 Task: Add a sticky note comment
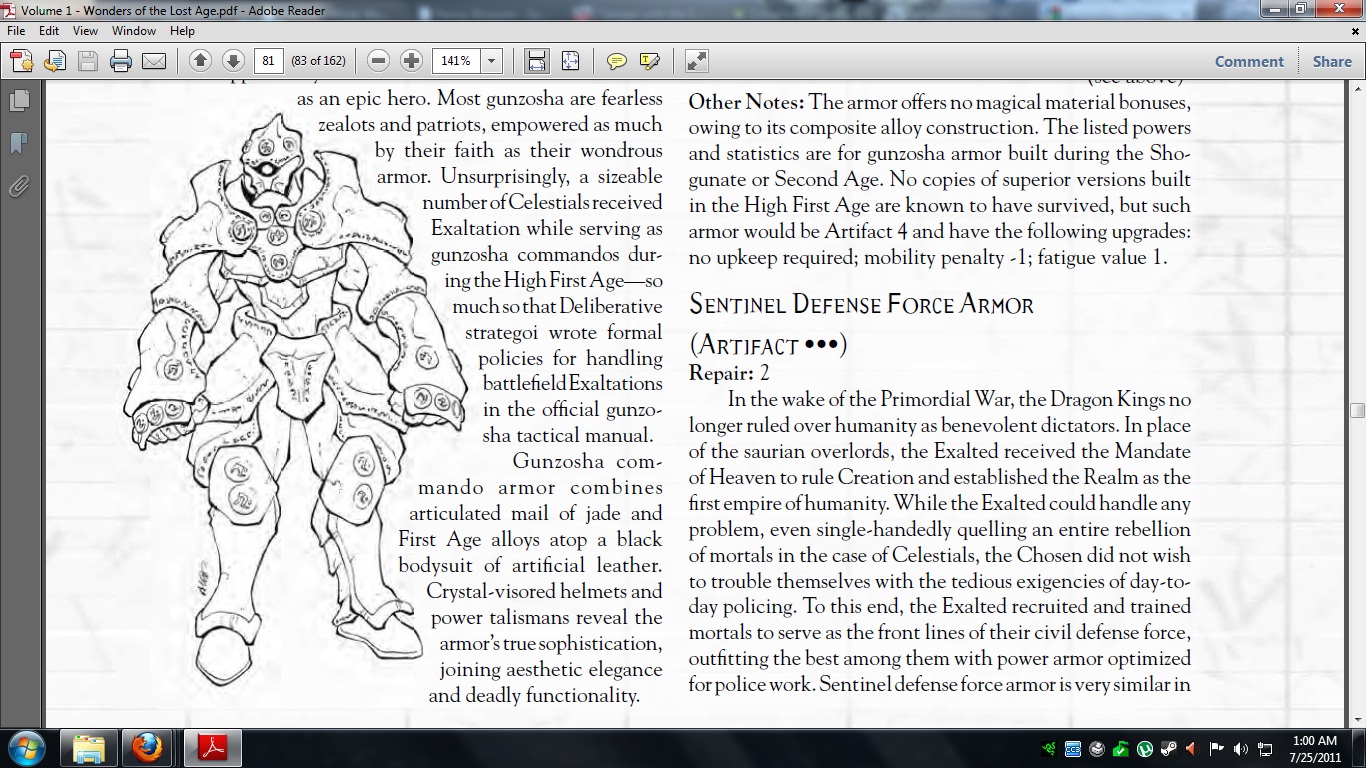click(x=617, y=61)
